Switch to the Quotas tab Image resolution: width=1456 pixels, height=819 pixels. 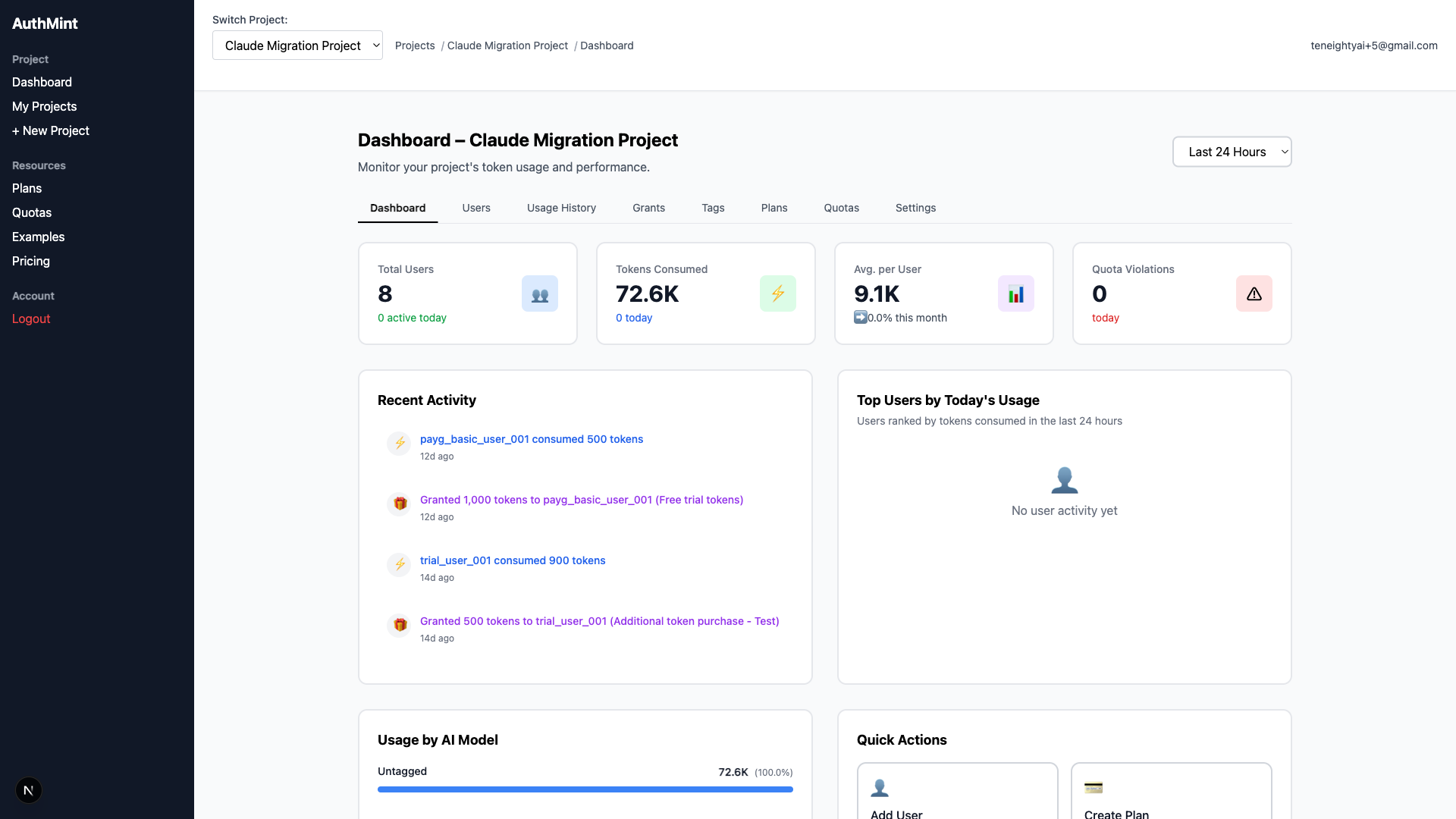842,208
